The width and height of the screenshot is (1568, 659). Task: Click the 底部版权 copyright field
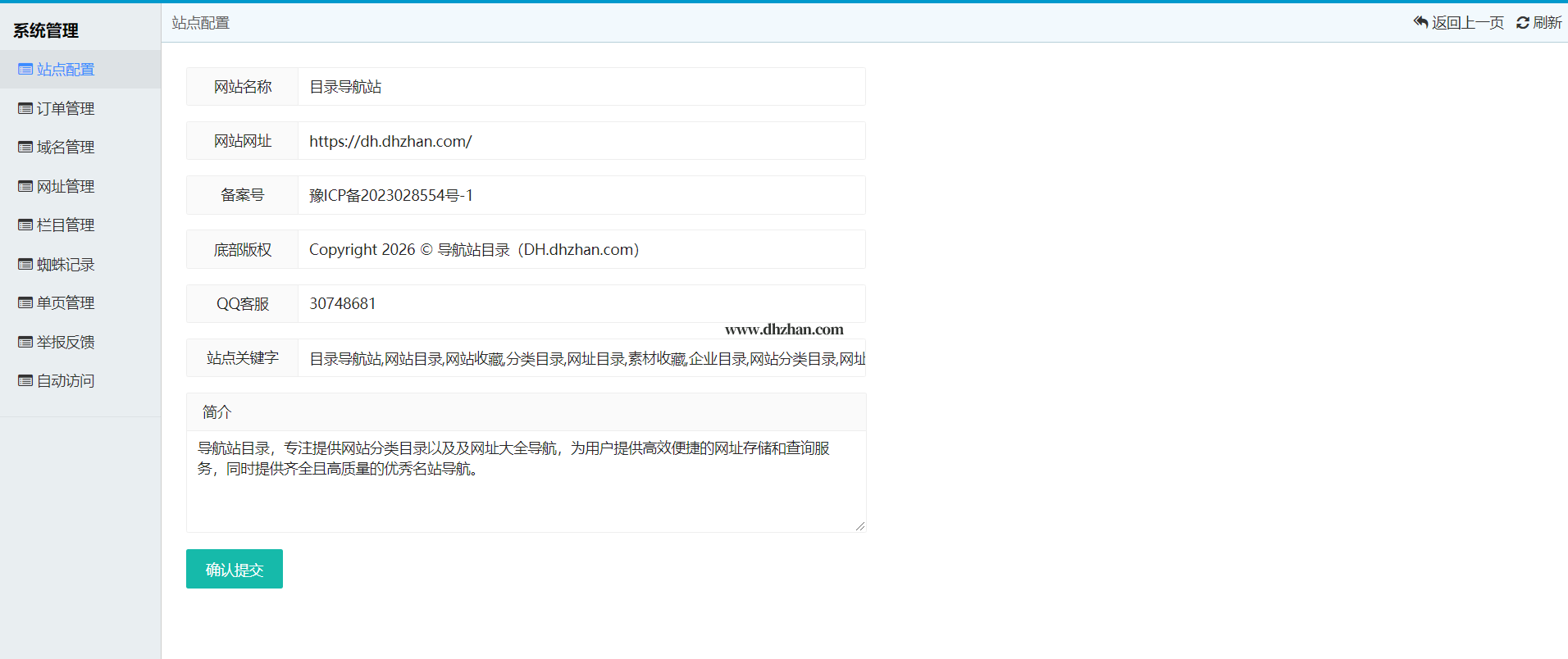click(x=581, y=249)
